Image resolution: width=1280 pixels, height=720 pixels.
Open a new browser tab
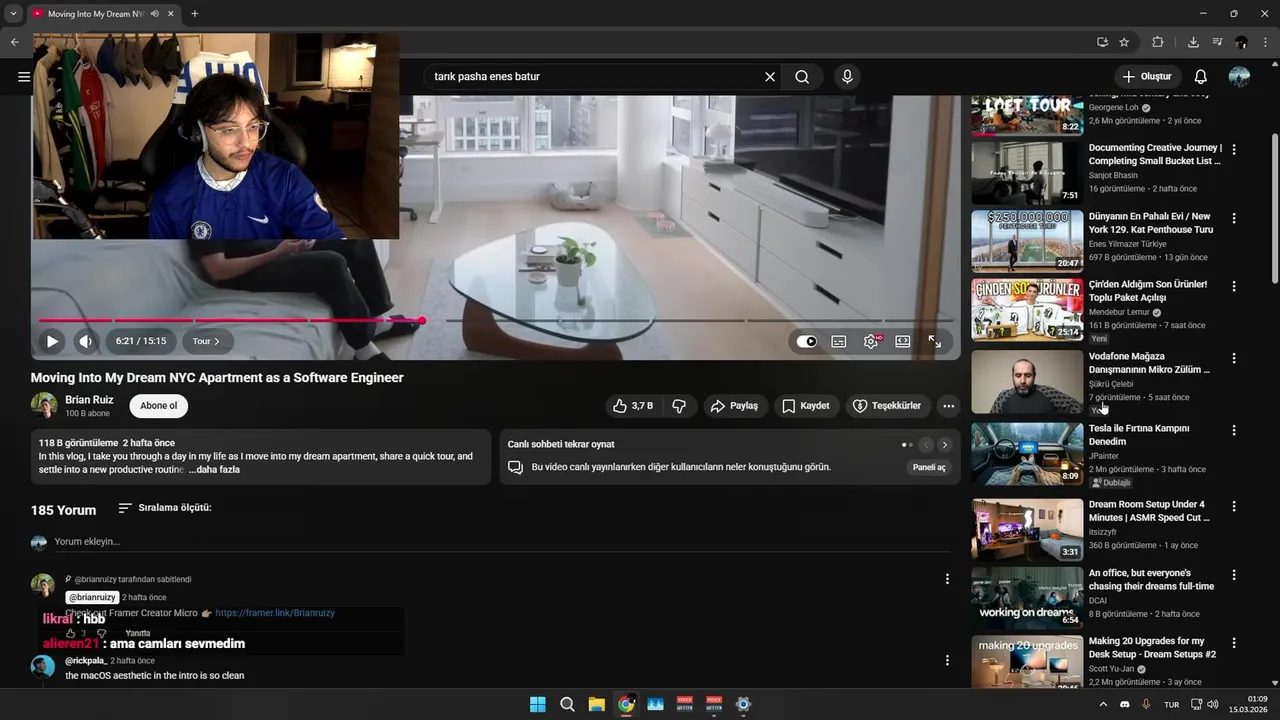(x=194, y=14)
